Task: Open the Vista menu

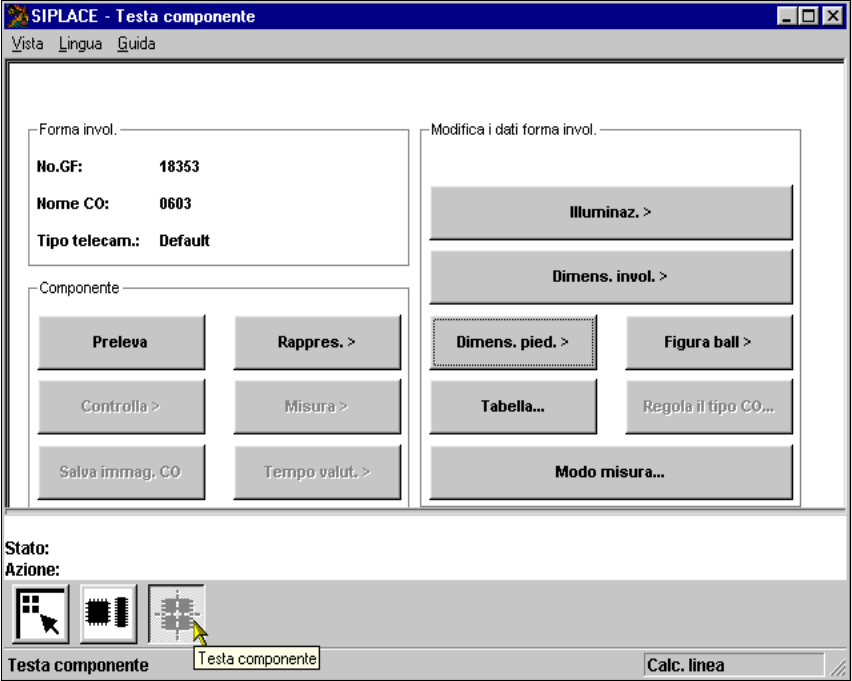Action: click(27, 44)
